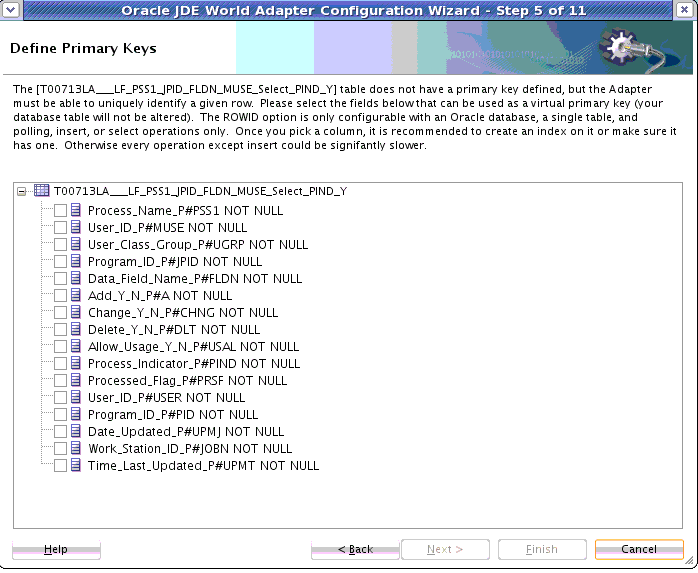Select 'Program_ID_P#PID NOT NULL' text
698x573 pixels.
[173, 415]
